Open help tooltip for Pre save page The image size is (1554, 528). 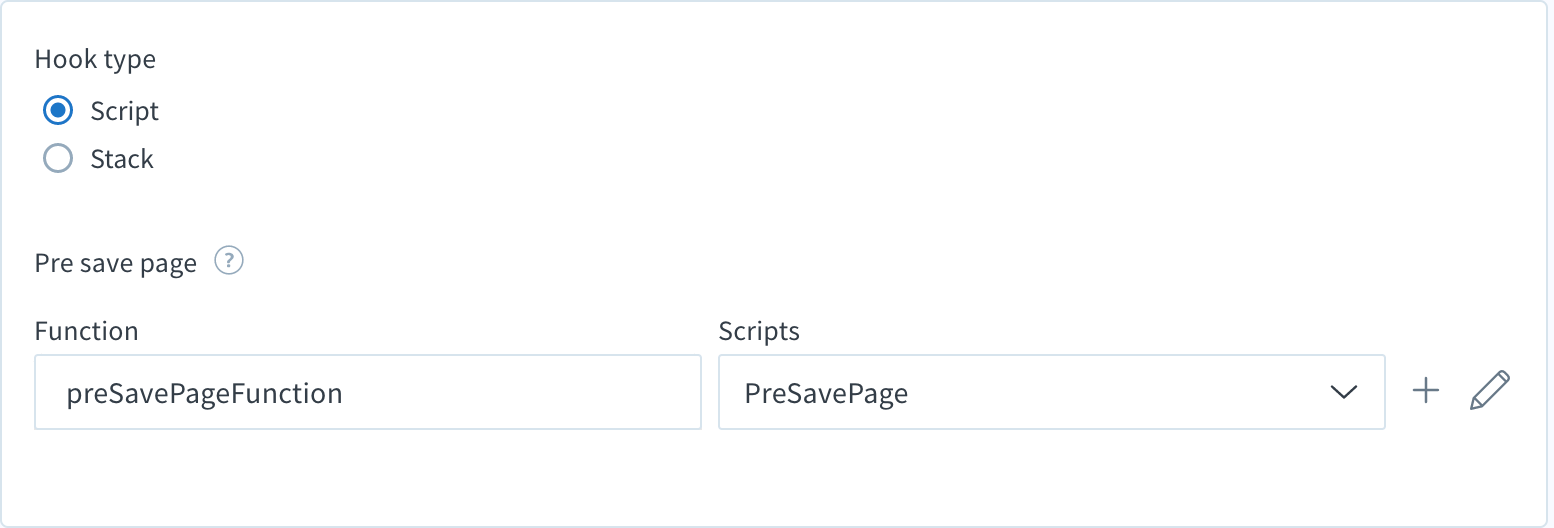coord(230,262)
